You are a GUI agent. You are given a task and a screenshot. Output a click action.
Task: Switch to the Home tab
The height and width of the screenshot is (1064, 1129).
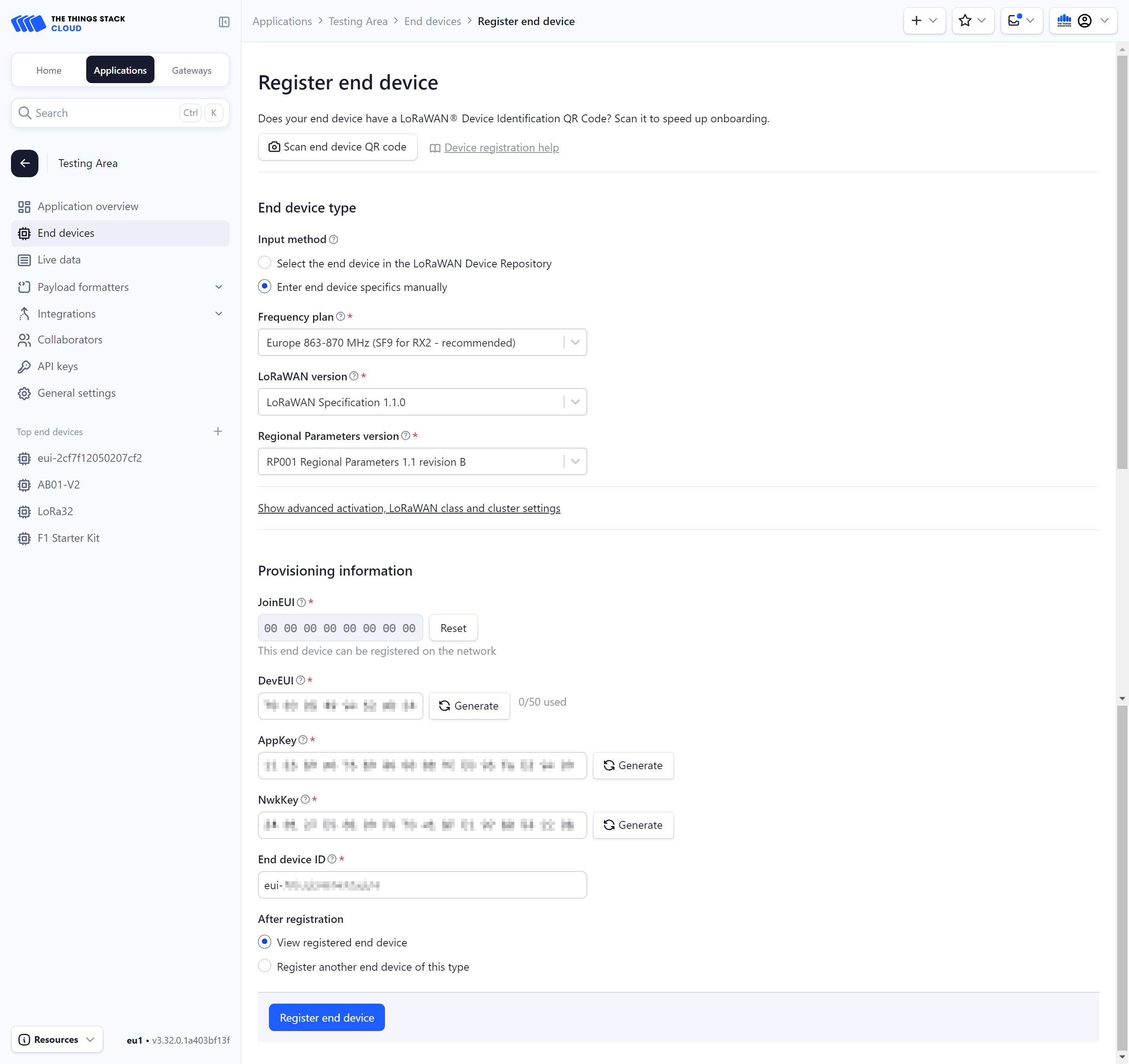(x=49, y=70)
